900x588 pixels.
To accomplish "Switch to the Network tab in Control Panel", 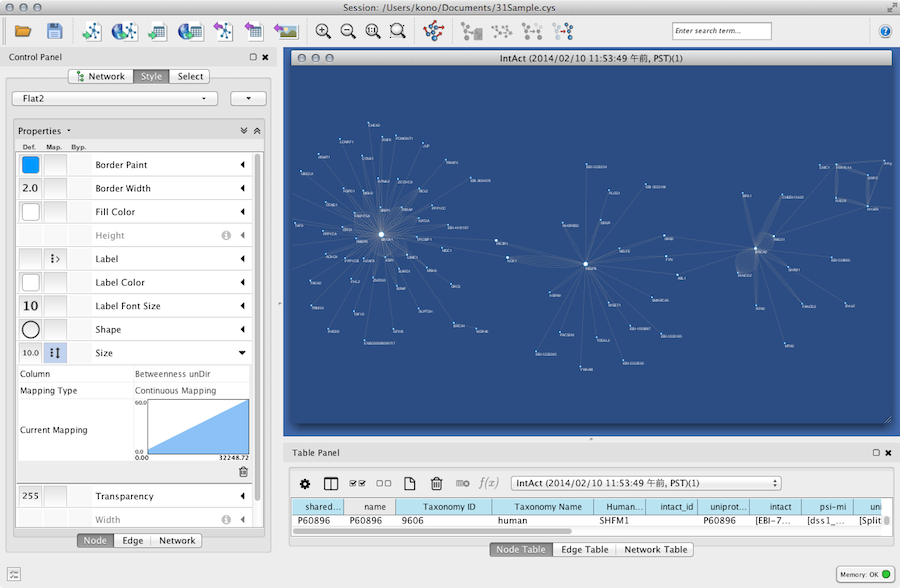I will pos(100,76).
